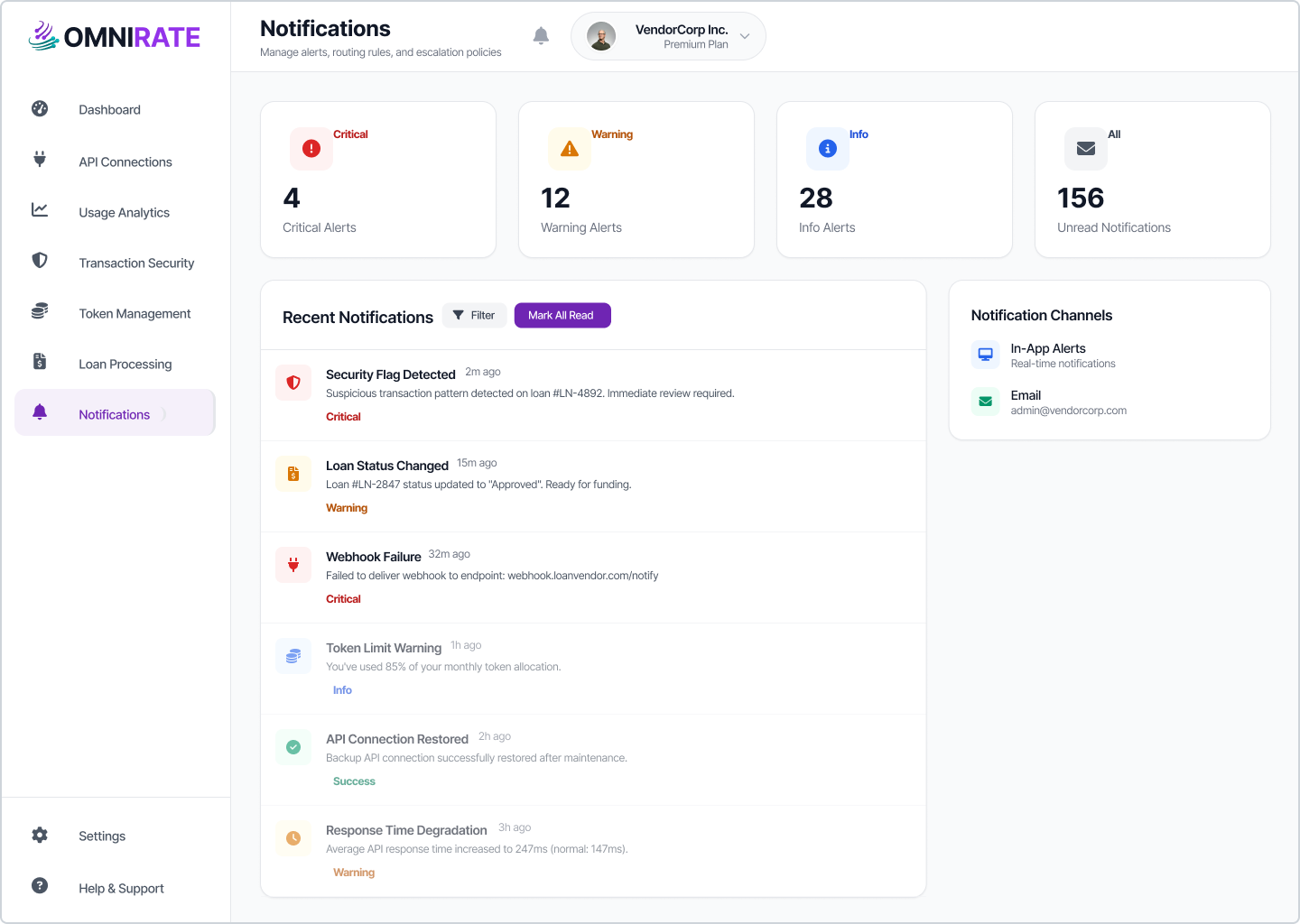The height and width of the screenshot is (924, 1300).
Task: Open the API Connection Restored notification
Action: 593,760
